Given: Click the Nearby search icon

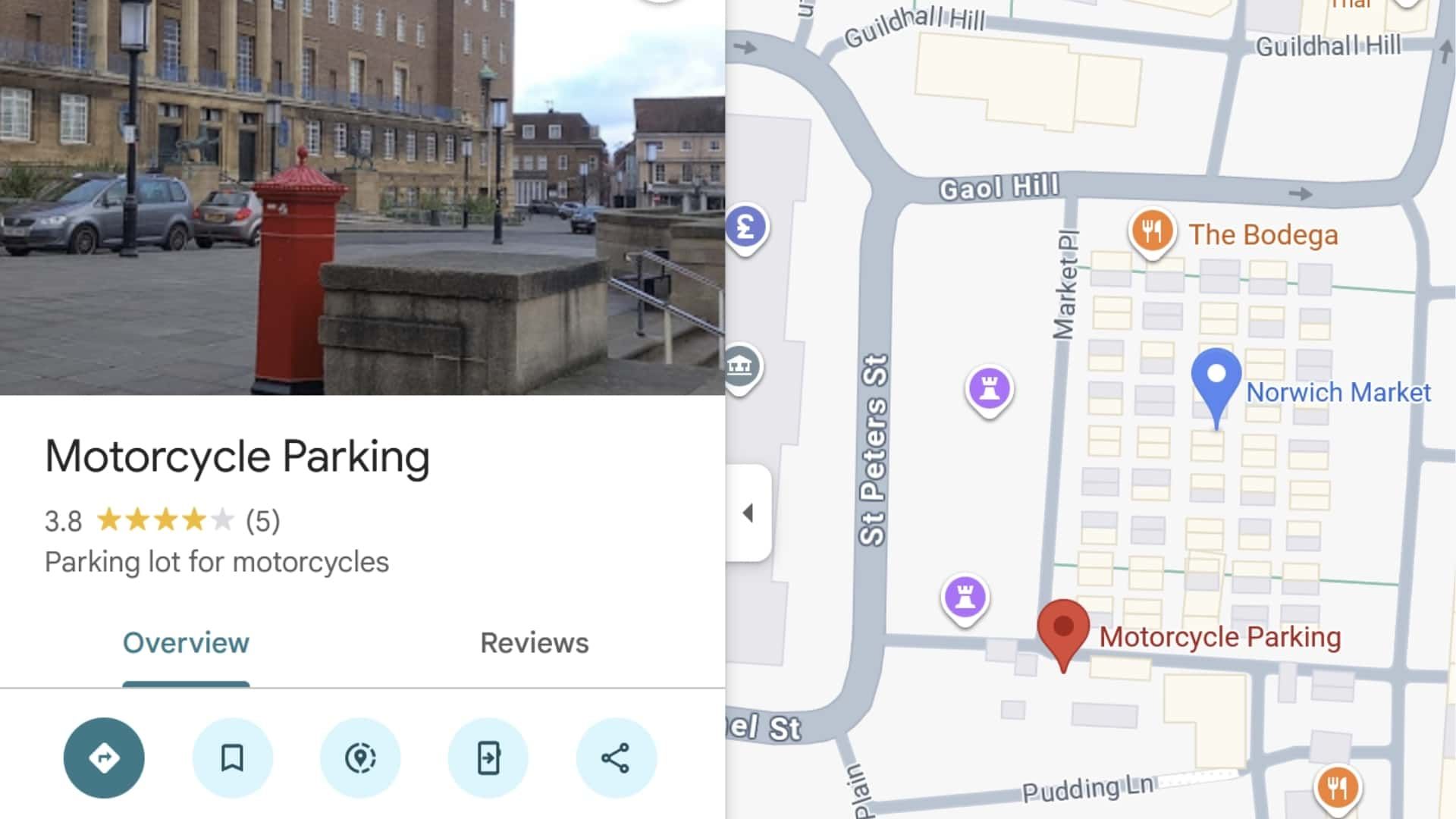Looking at the screenshot, I should tap(360, 758).
